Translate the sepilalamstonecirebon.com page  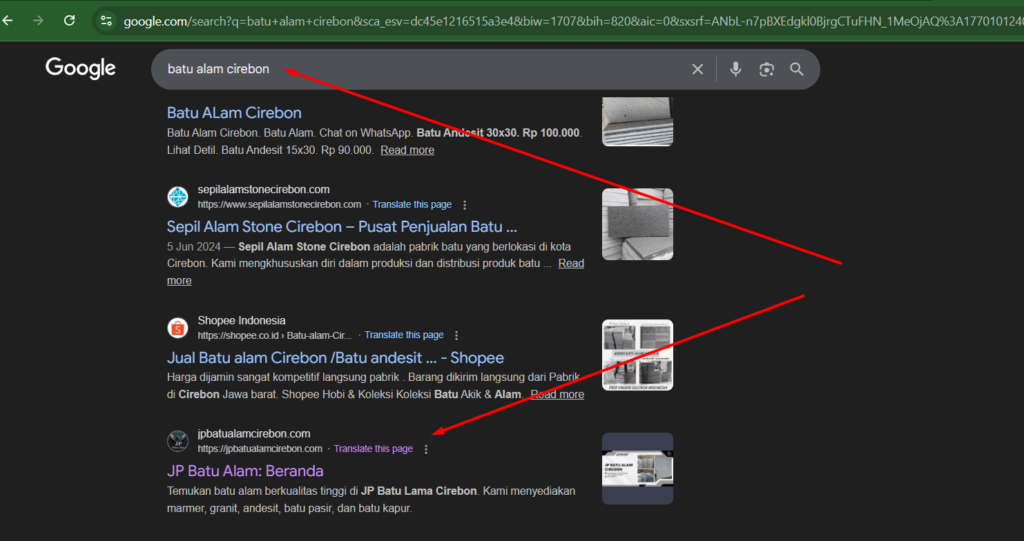click(x=410, y=205)
